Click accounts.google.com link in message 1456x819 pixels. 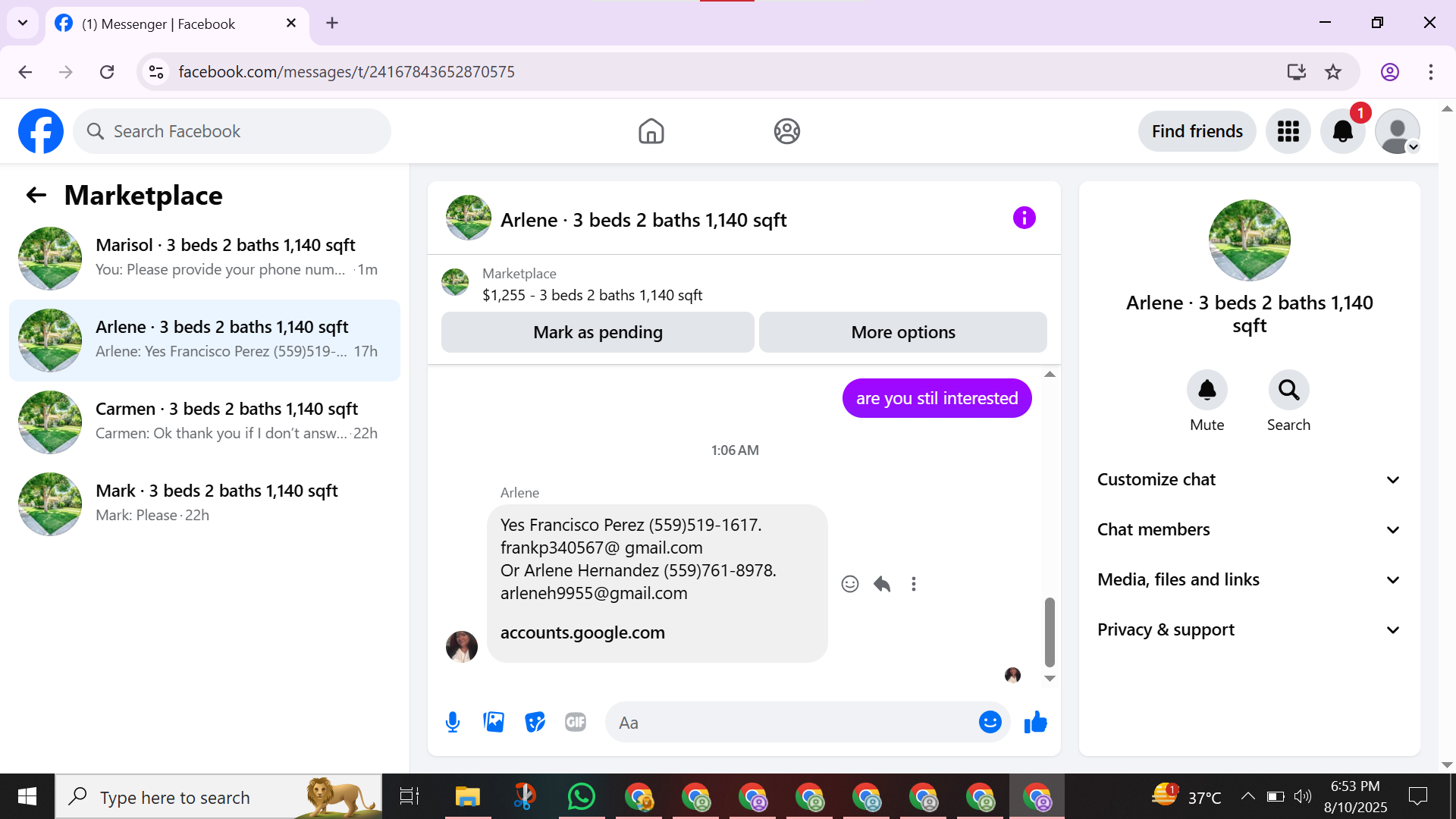(x=582, y=632)
